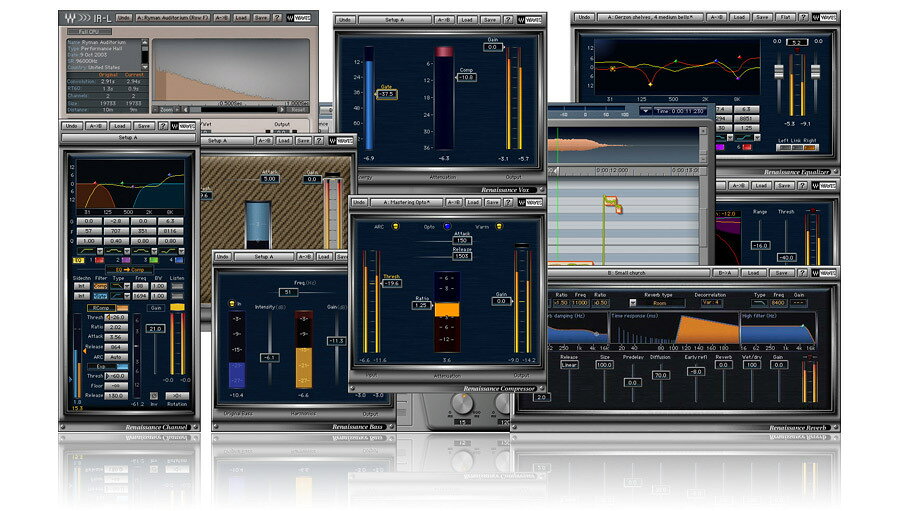Click Reset under the IR-L waveform
The width and height of the screenshot is (900, 511).
coord(298,109)
